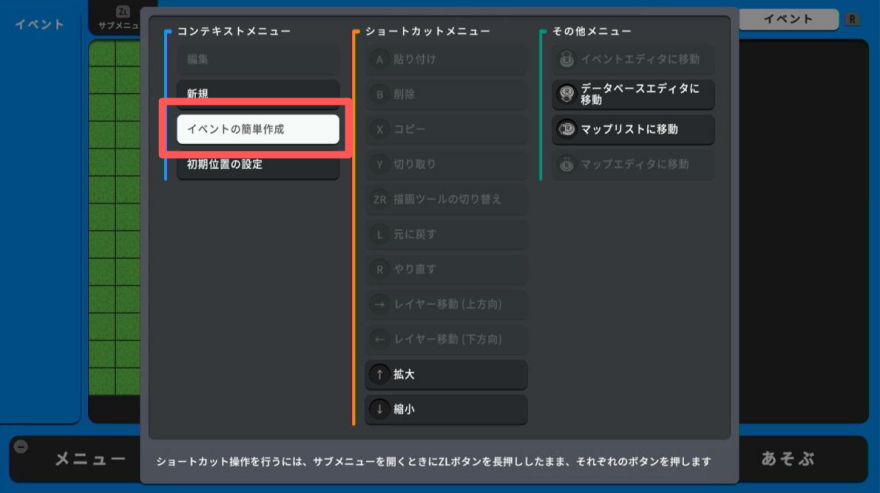Screen dimensions: 880x493
Task: Click stick icon beside データベースエディタに移動
Action: click(566, 94)
